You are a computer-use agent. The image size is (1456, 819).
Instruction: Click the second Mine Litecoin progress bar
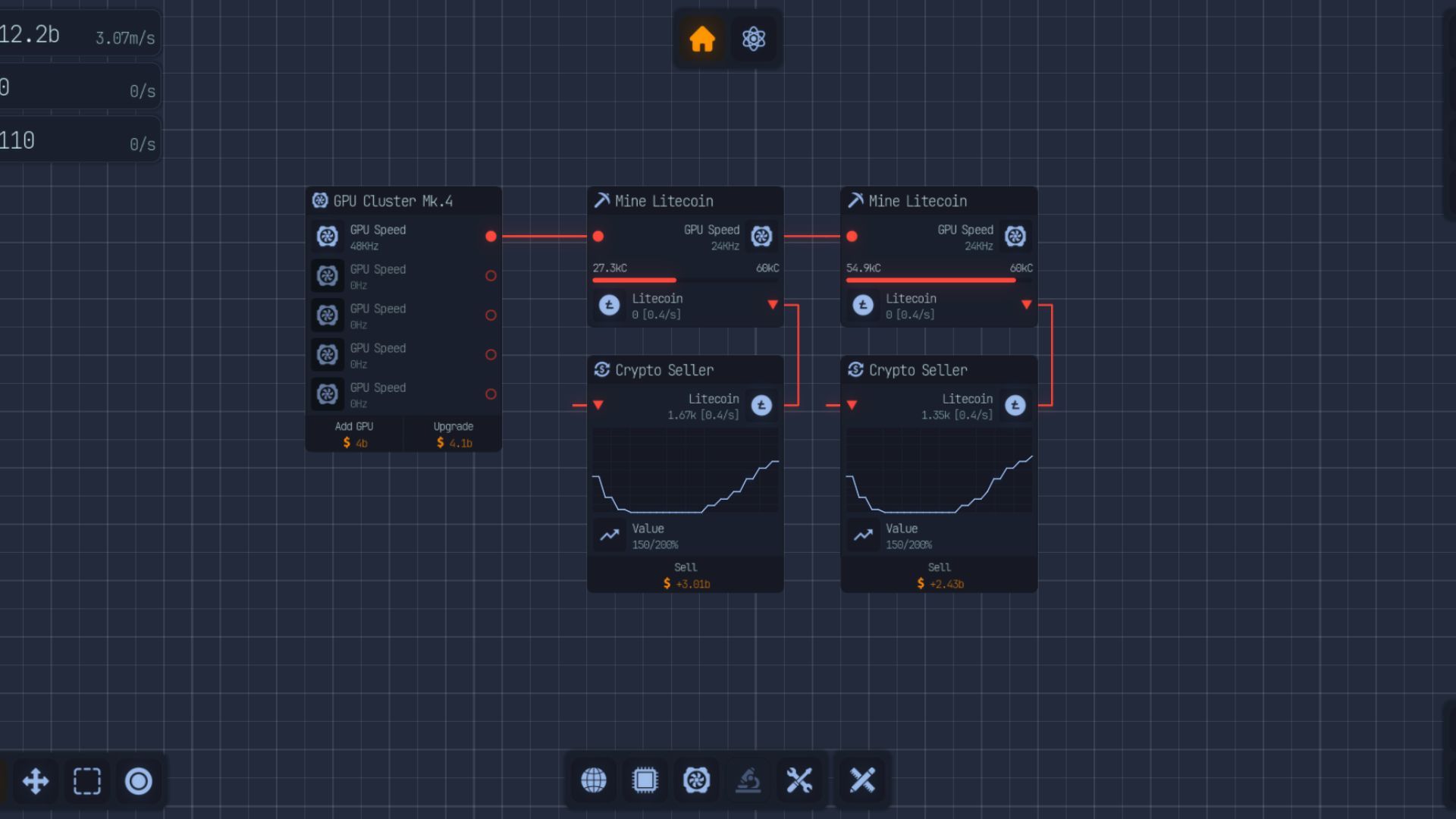939,280
